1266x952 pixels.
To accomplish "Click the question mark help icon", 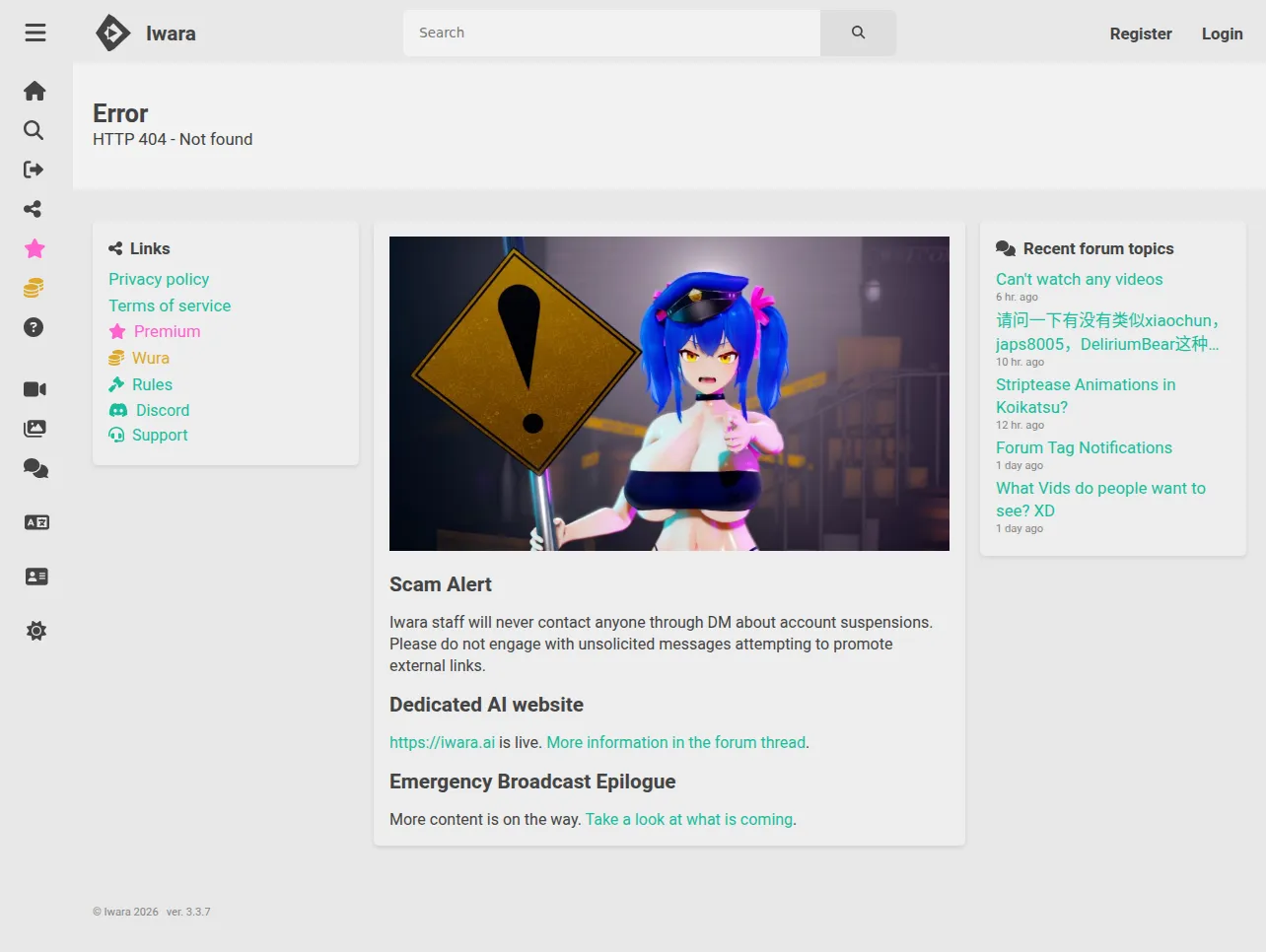I will click(x=34, y=327).
